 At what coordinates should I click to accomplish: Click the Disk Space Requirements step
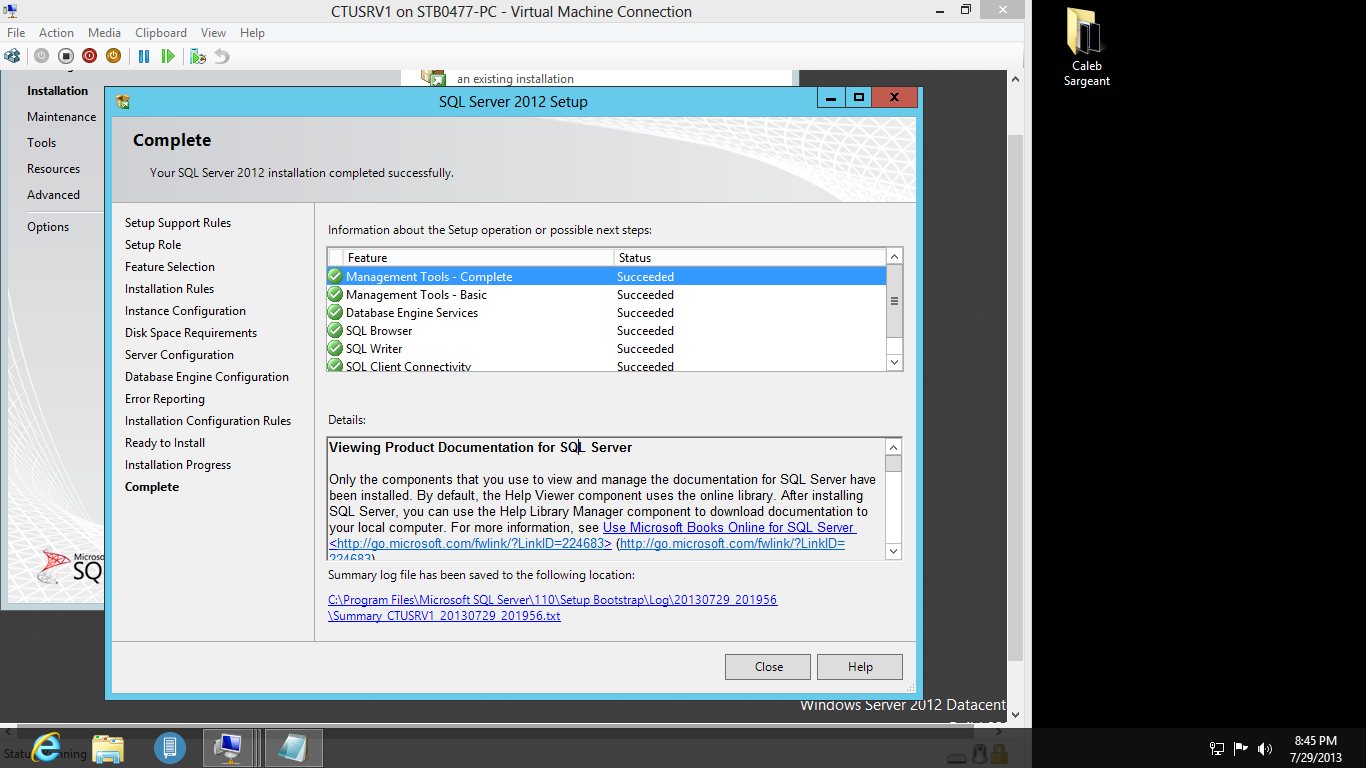click(191, 333)
